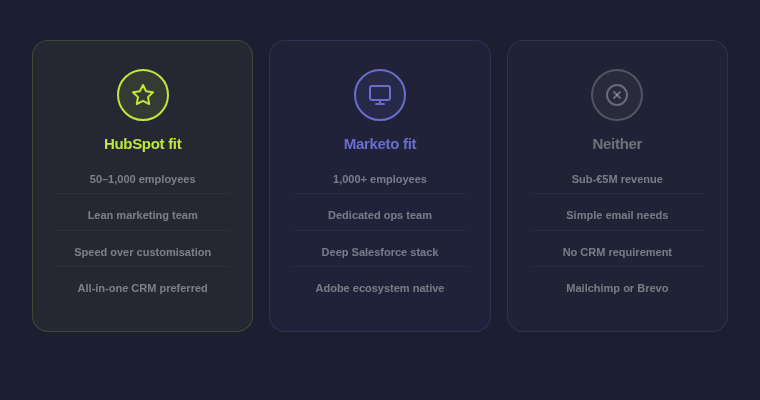Image resolution: width=760 pixels, height=400 pixels.
Task: Click the monitor icon on Marketo card
Action: click(380, 95)
